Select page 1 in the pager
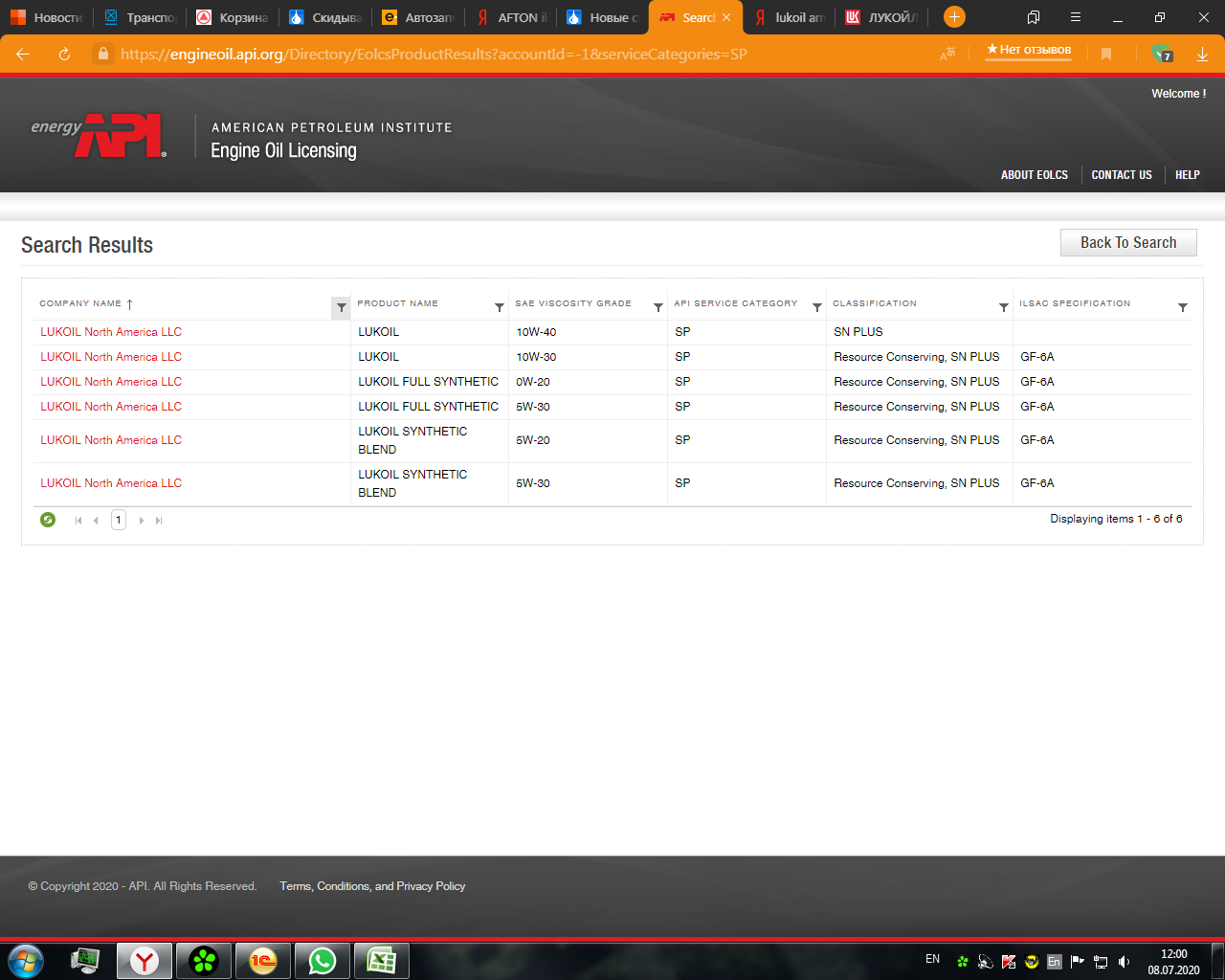 tap(119, 520)
